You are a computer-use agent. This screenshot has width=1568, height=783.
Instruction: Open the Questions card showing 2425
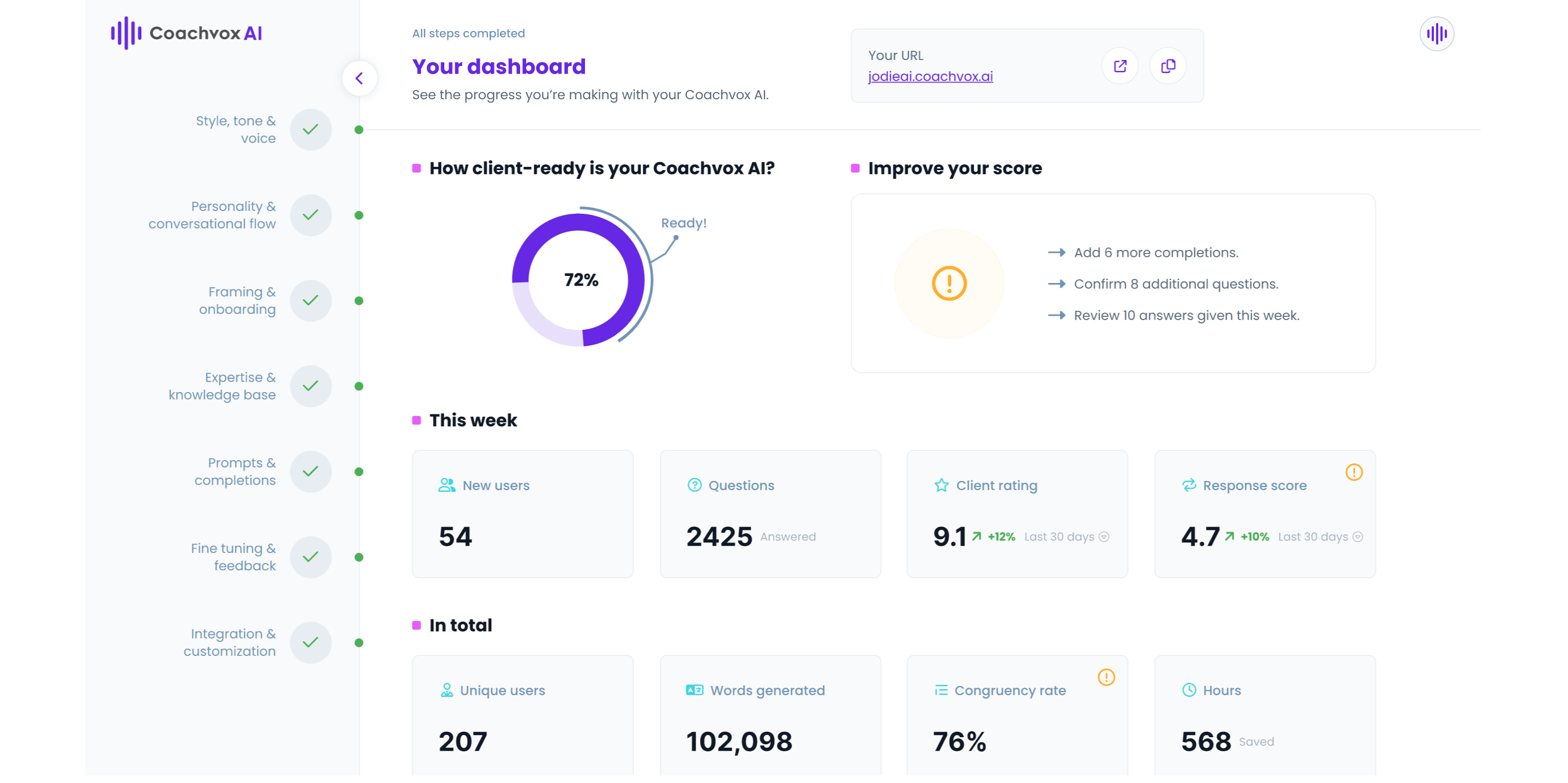pos(770,514)
